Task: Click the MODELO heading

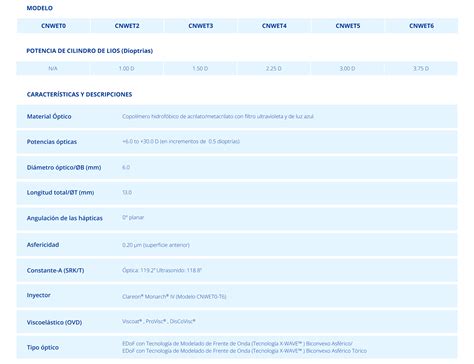Action: [40, 8]
